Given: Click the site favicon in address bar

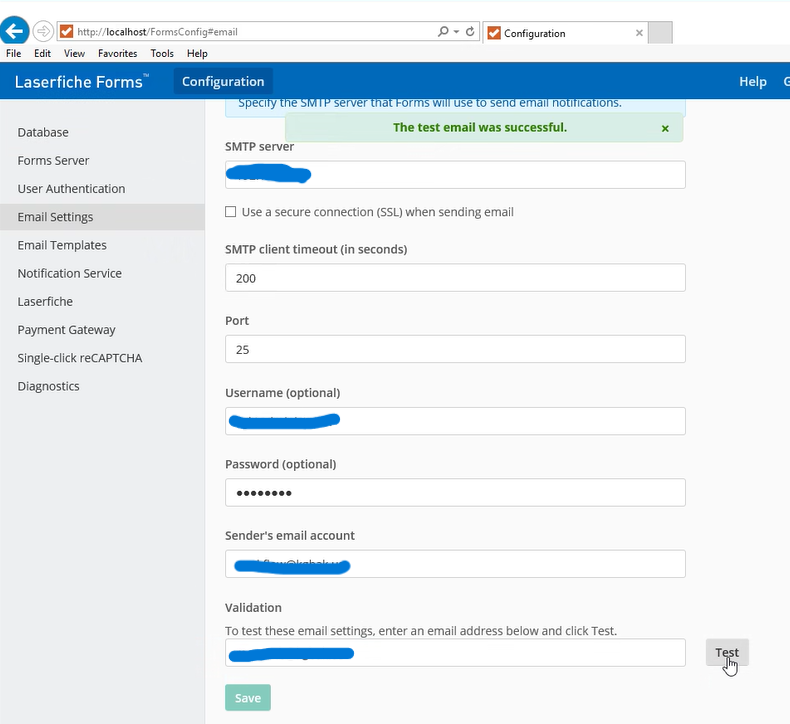Looking at the screenshot, I should pyautogui.click(x=66, y=32).
